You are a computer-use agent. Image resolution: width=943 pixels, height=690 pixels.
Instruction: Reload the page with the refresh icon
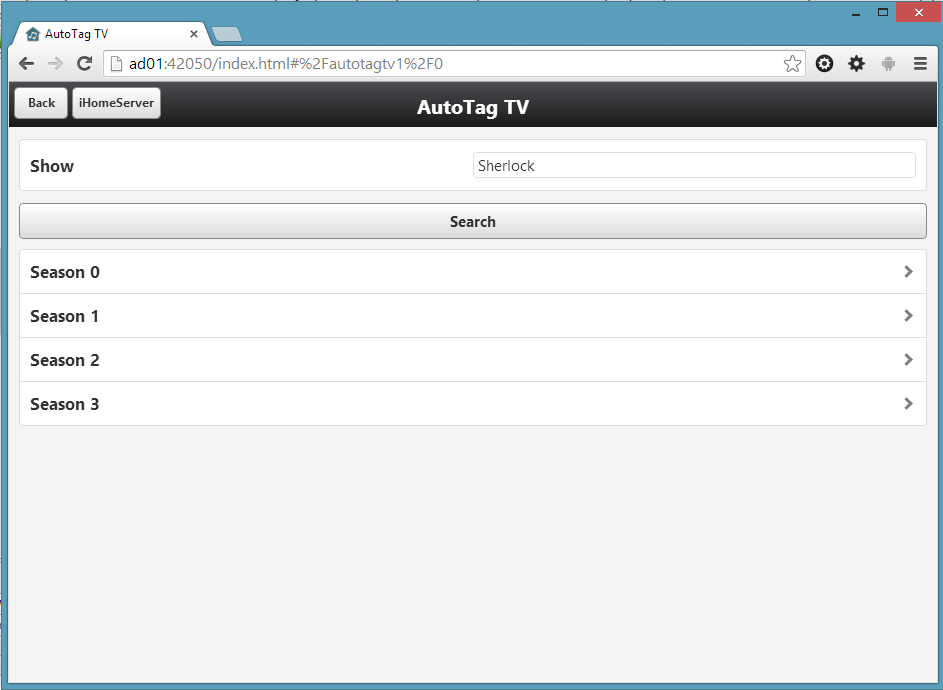(84, 64)
